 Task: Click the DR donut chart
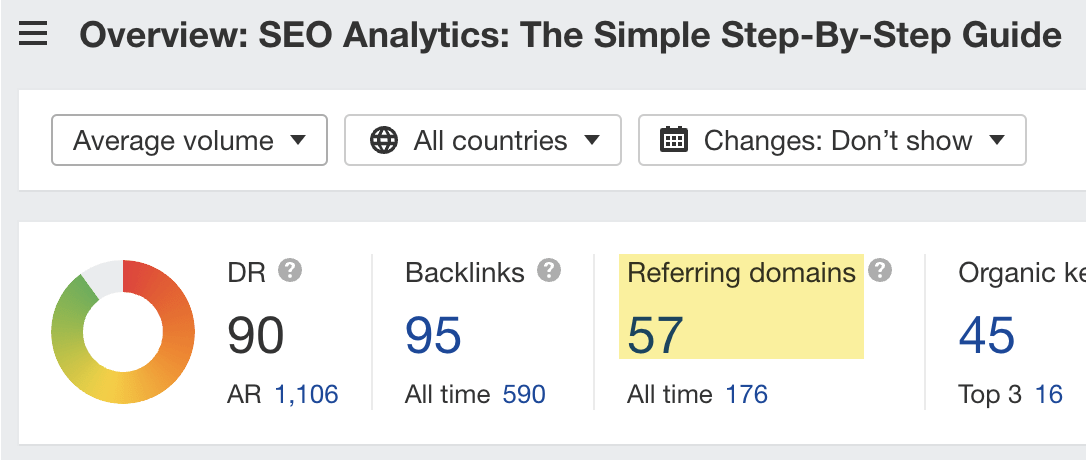coord(123,332)
